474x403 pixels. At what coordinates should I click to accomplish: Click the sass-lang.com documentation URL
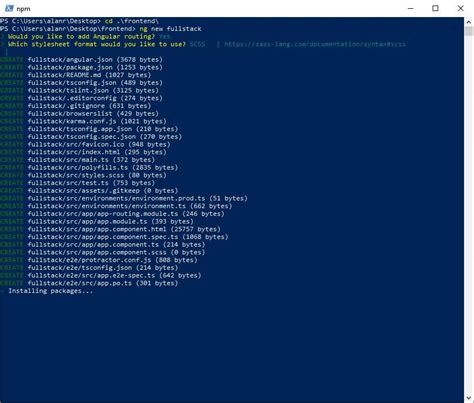315,44
